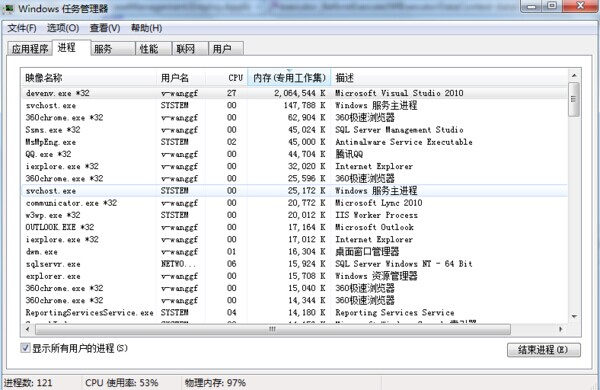
Task: Sort by 内存(专用工作集) column header
Action: coord(289,78)
